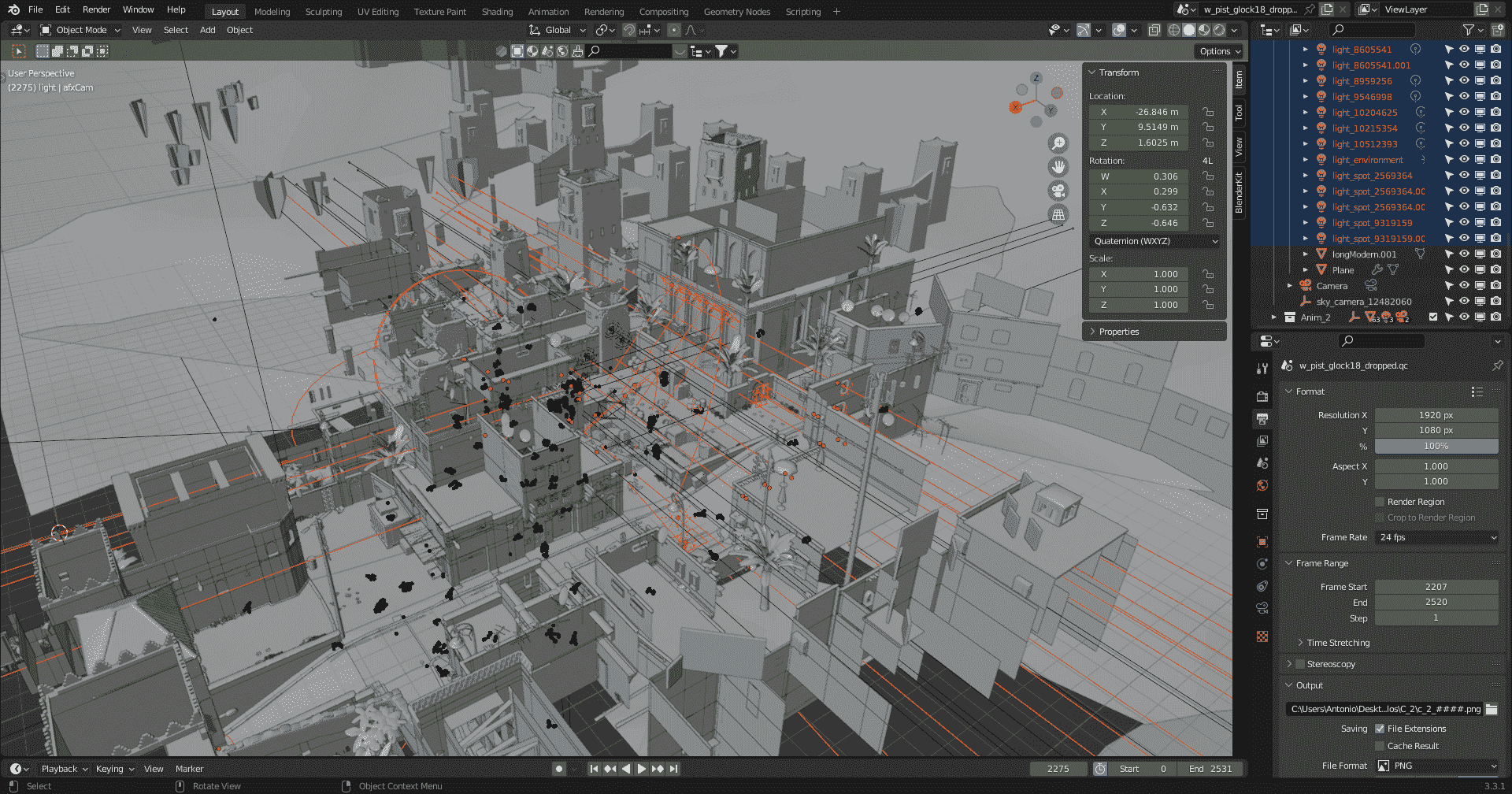This screenshot has height=794, width=1512.
Task: Click the resolution percentage 100% slider
Action: tap(1436, 446)
